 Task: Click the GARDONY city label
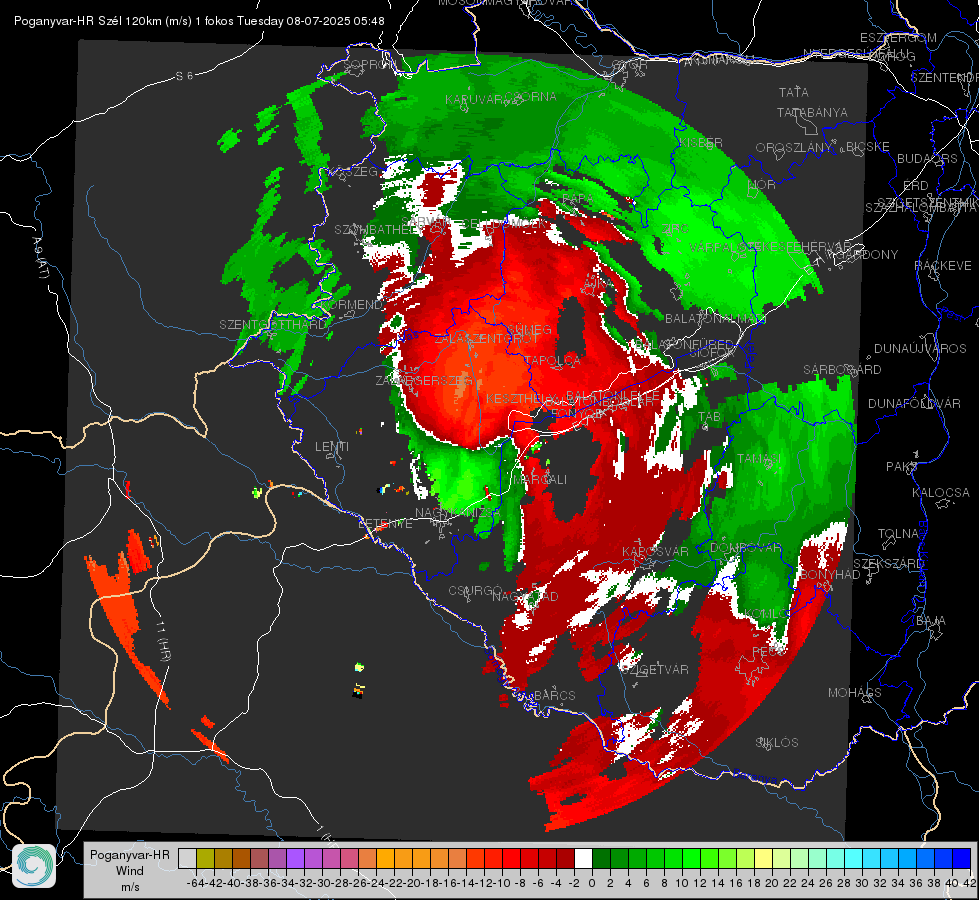[868, 254]
